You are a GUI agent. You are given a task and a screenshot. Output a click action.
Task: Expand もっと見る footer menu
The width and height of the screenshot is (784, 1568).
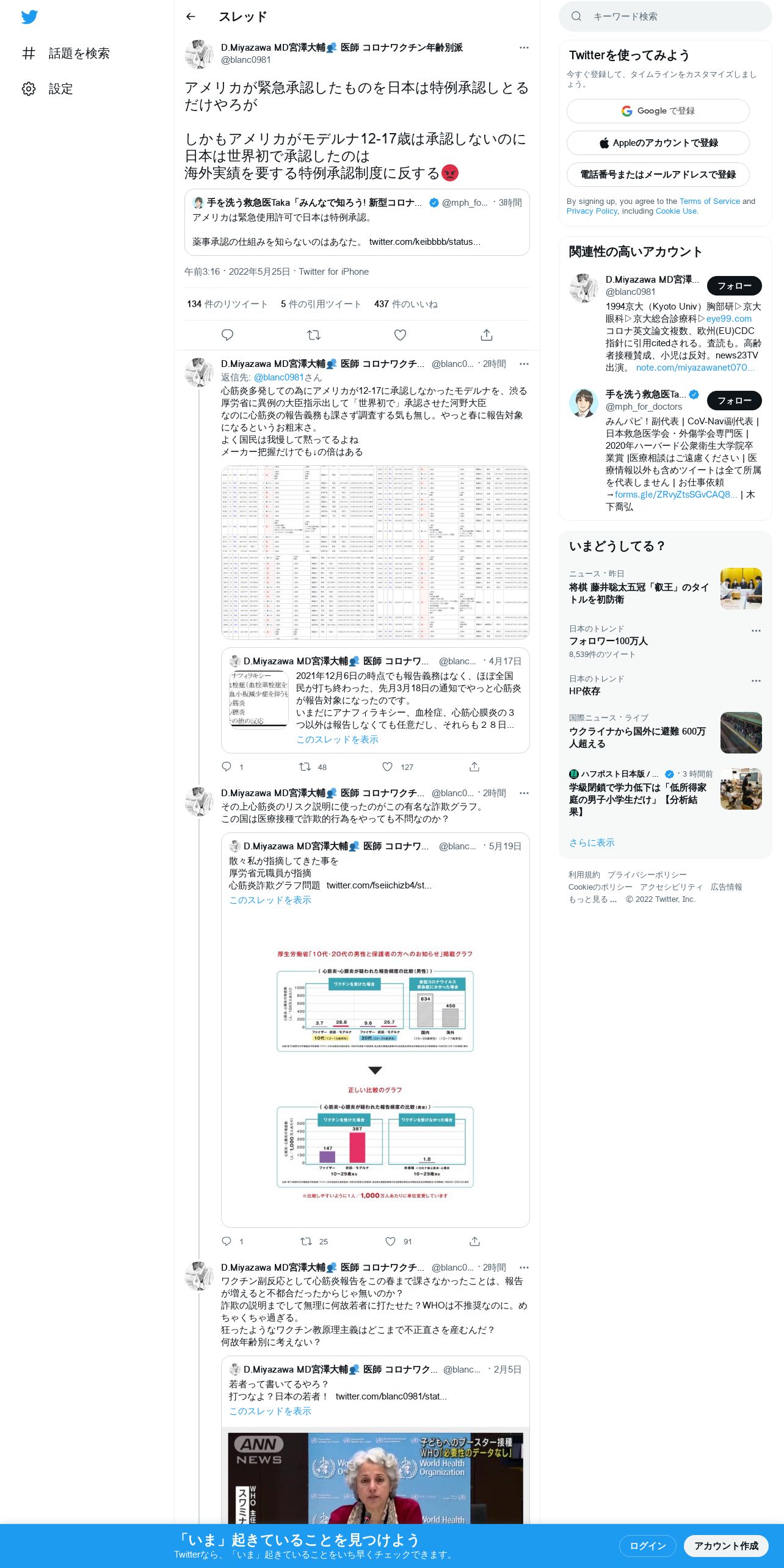point(592,899)
